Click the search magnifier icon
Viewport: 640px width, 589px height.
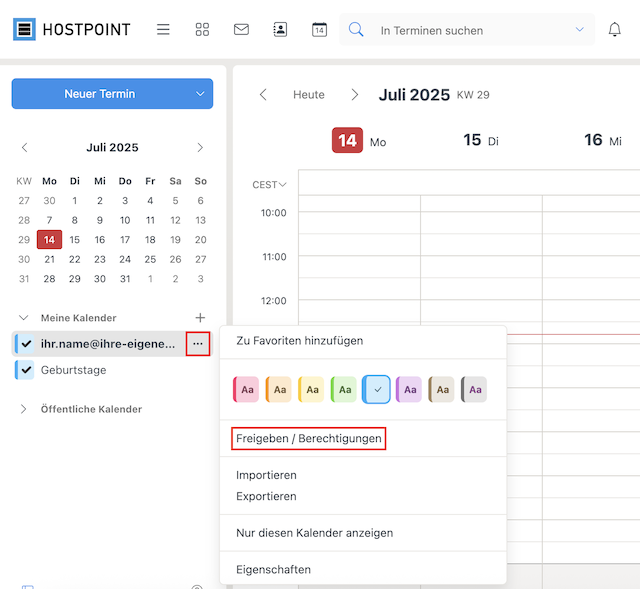coord(356,29)
